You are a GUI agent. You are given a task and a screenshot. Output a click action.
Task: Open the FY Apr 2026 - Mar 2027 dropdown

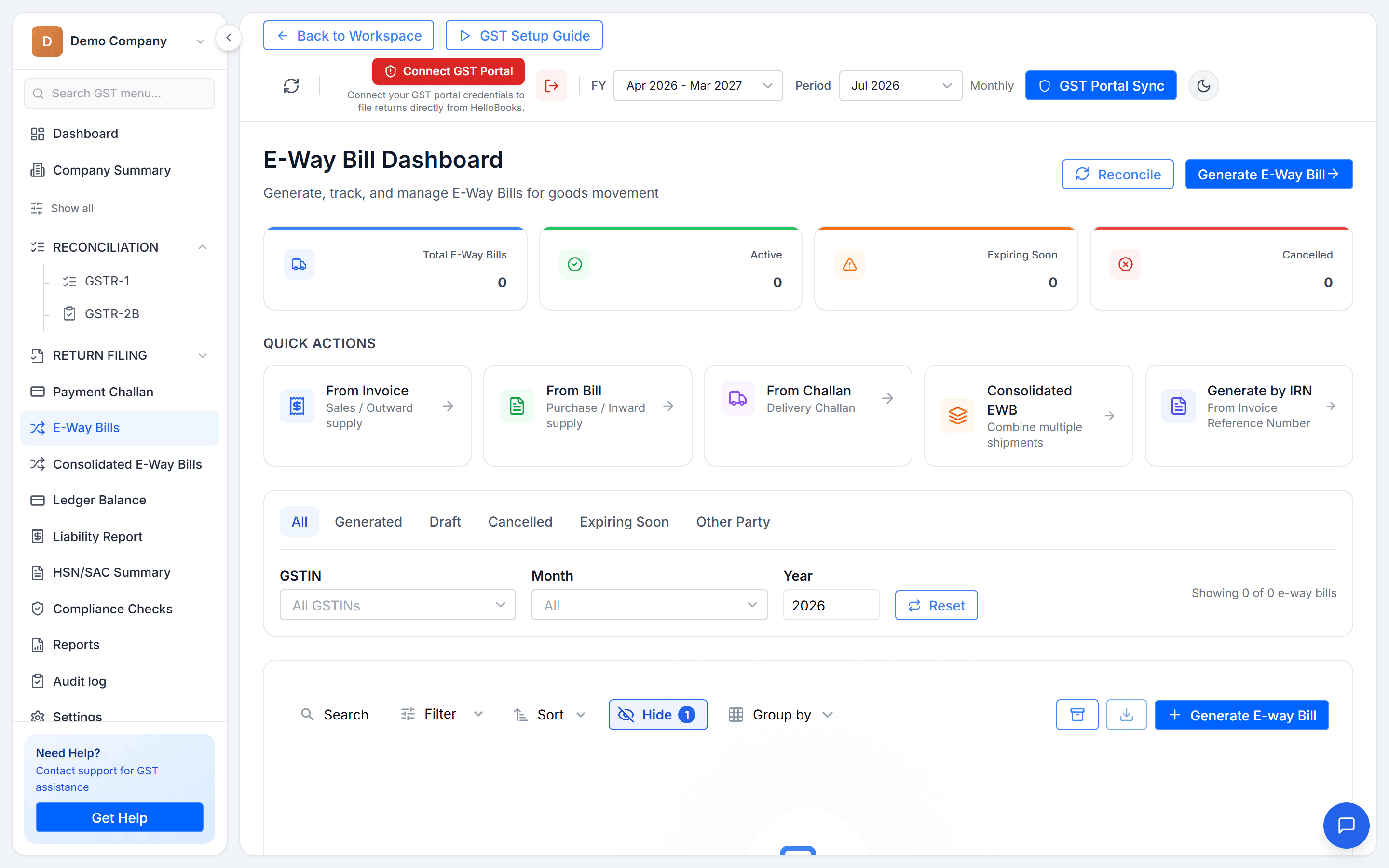[x=698, y=86]
